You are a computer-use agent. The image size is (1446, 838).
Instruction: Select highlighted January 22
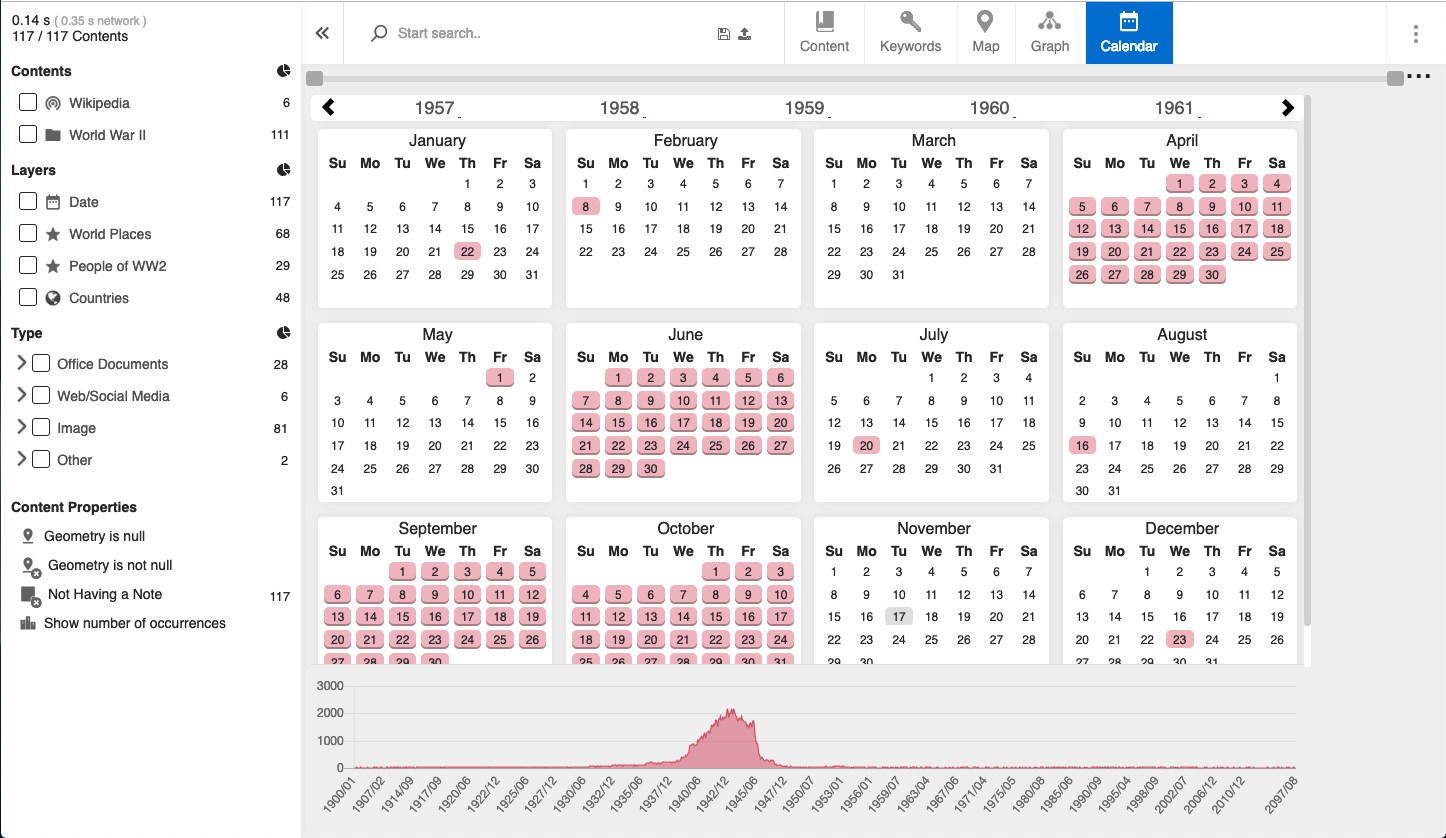467,252
